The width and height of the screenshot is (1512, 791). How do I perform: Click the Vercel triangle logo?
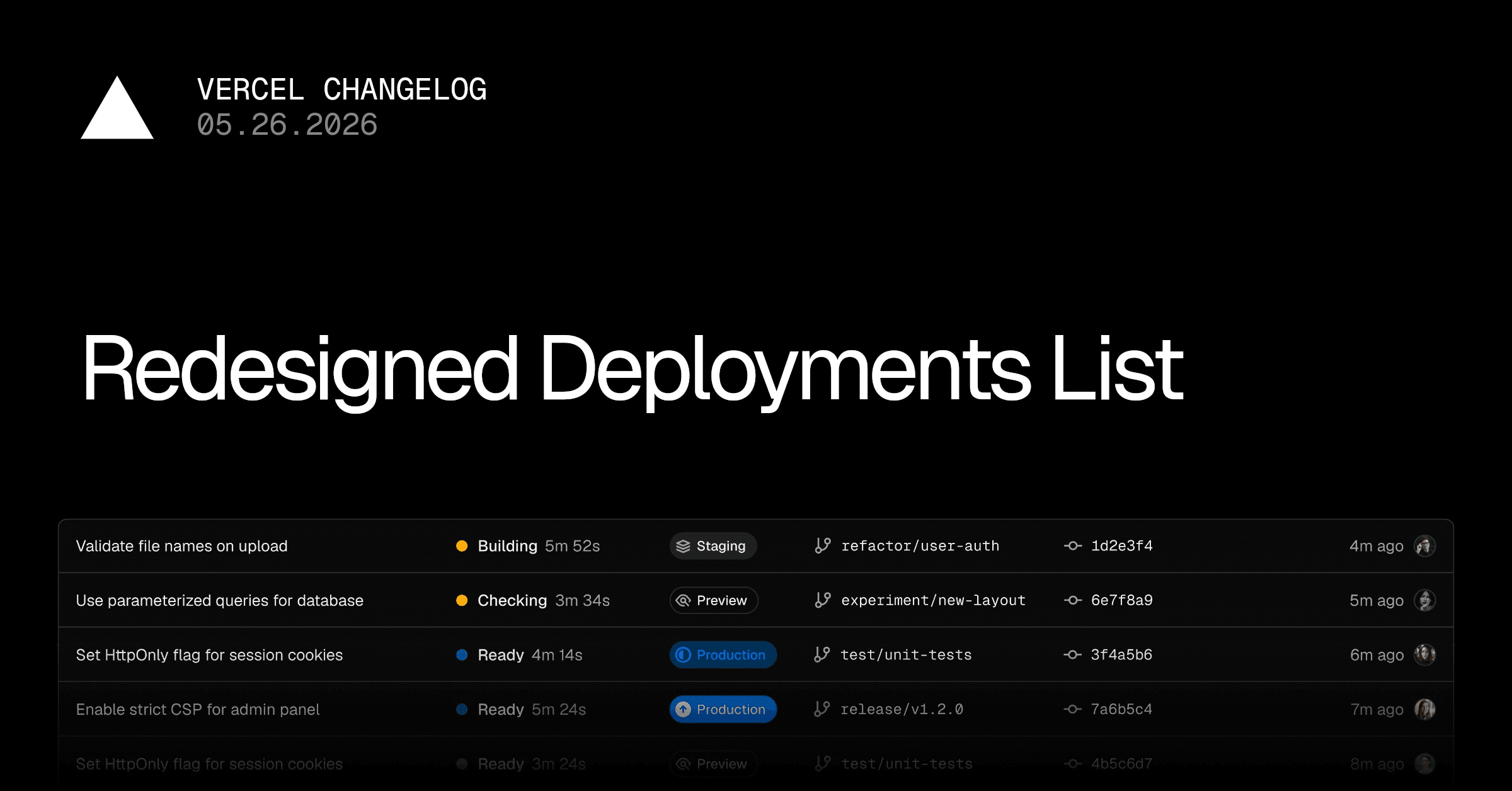click(x=117, y=108)
